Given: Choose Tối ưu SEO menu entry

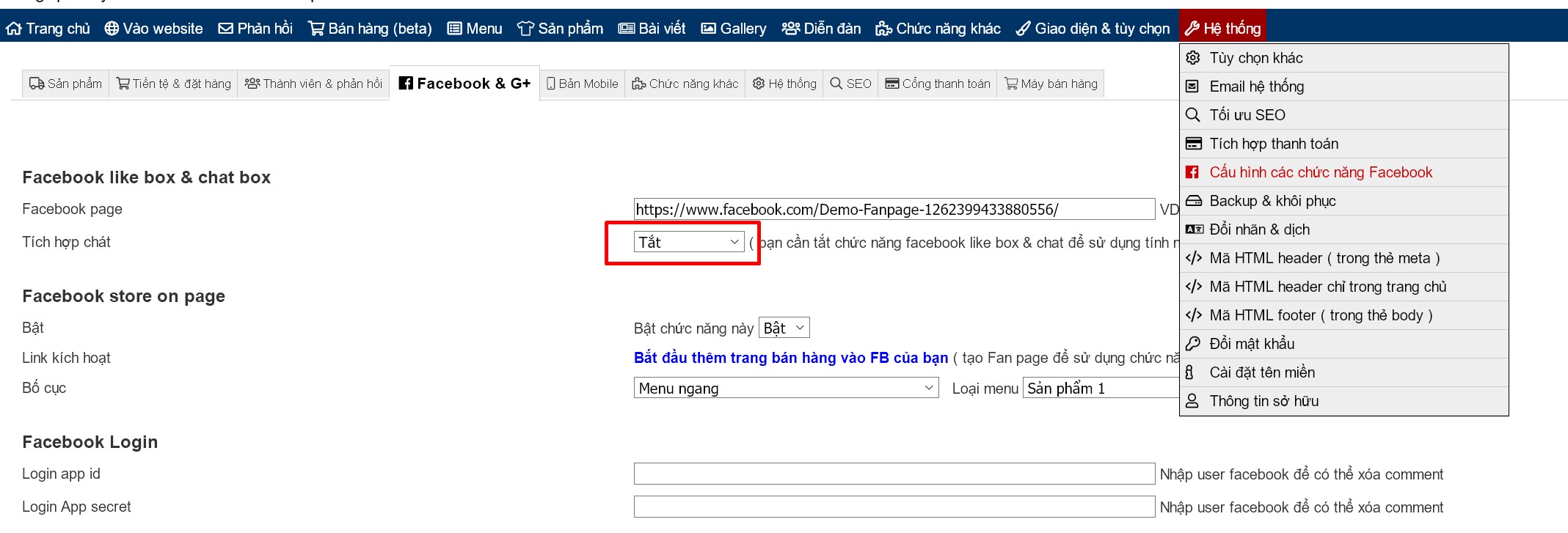Looking at the screenshot, I should 1343,115.
